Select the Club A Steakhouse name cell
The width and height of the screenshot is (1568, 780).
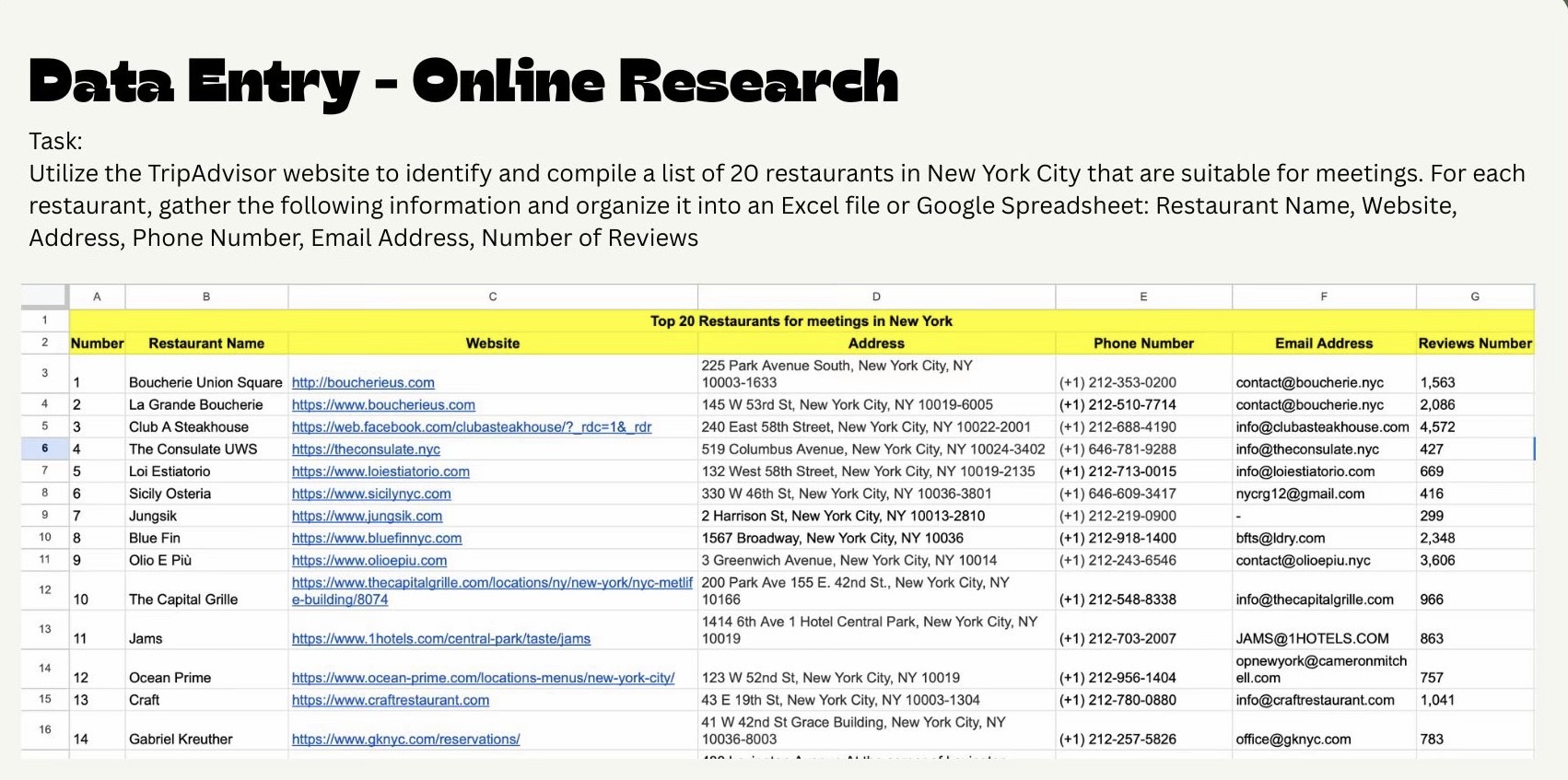[206, 426]
